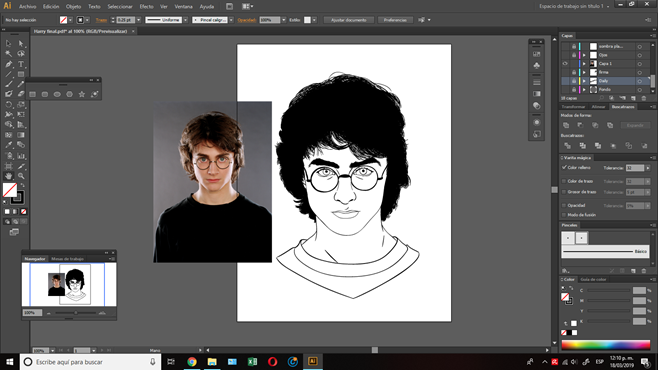Enable Opacidad checkbox in Varita mágica
Viewport: 658px width, 370px height.
[x=564, y=205]
